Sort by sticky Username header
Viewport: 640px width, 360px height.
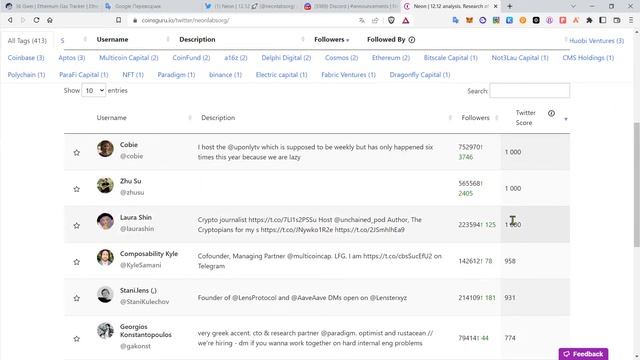[x=112, y=40]
